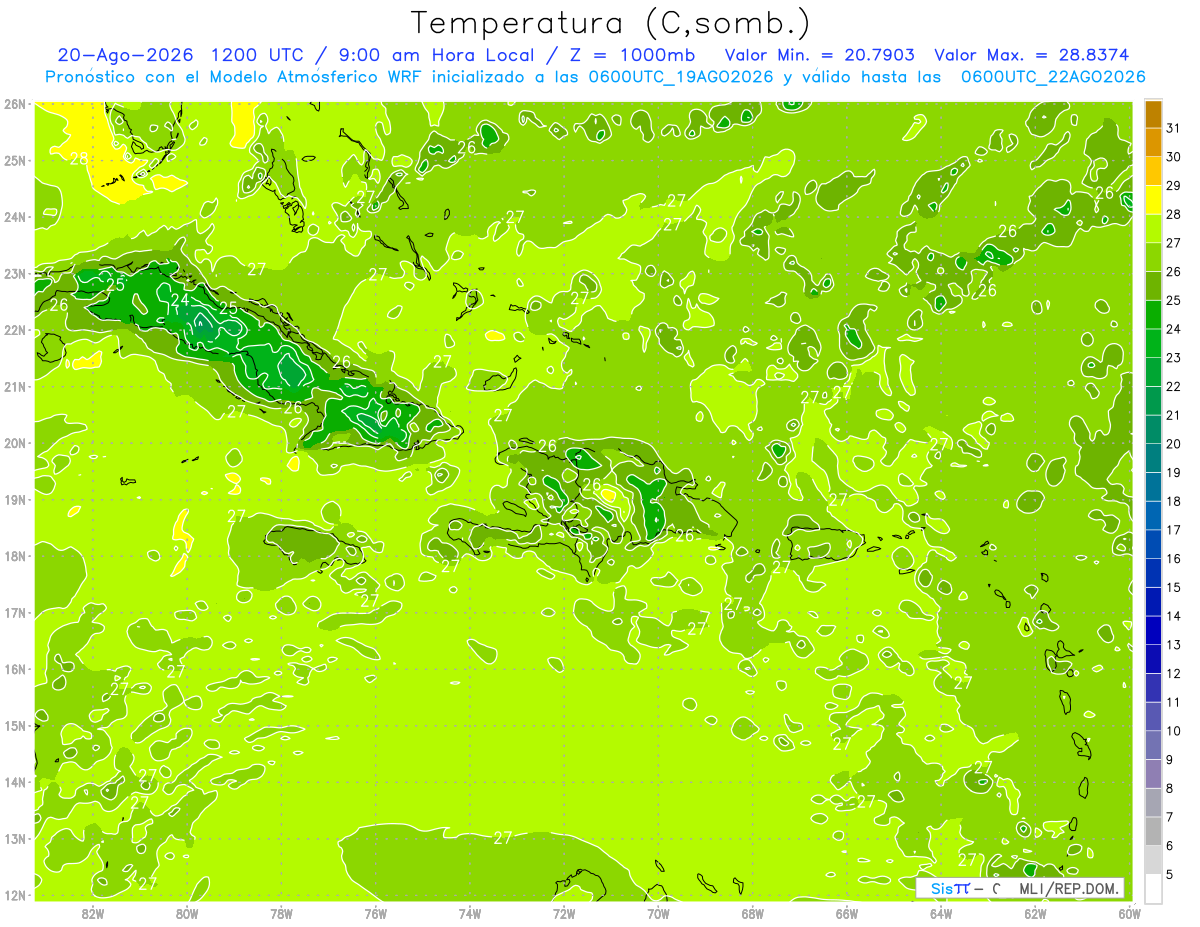Screen dimensions: 1200x927
Task: Click the 24 contour label over Cuba
Action: (x=180, y=299)
